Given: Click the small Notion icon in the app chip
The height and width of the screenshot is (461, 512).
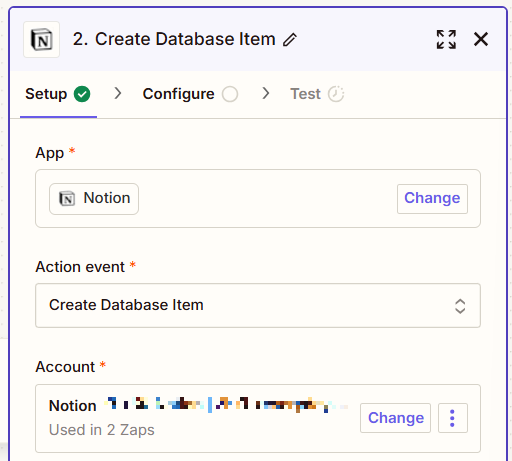Looking at the screenshot, I should pos(67,199).
